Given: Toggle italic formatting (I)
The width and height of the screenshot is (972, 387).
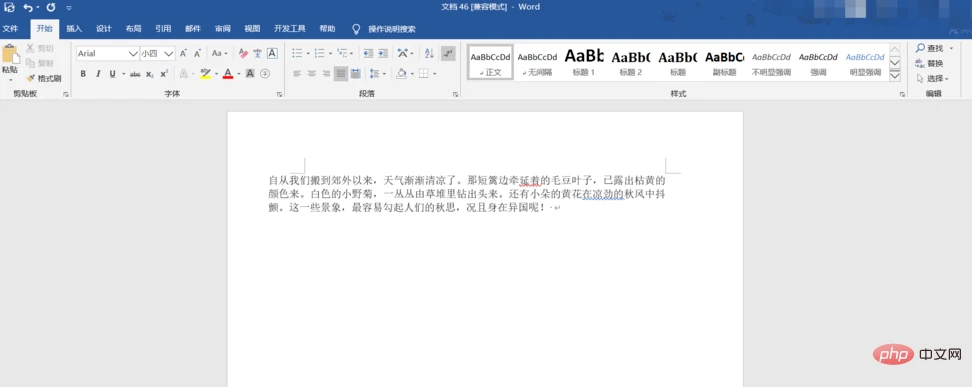Looking at the screenshot, I should [x=98, y=74].
